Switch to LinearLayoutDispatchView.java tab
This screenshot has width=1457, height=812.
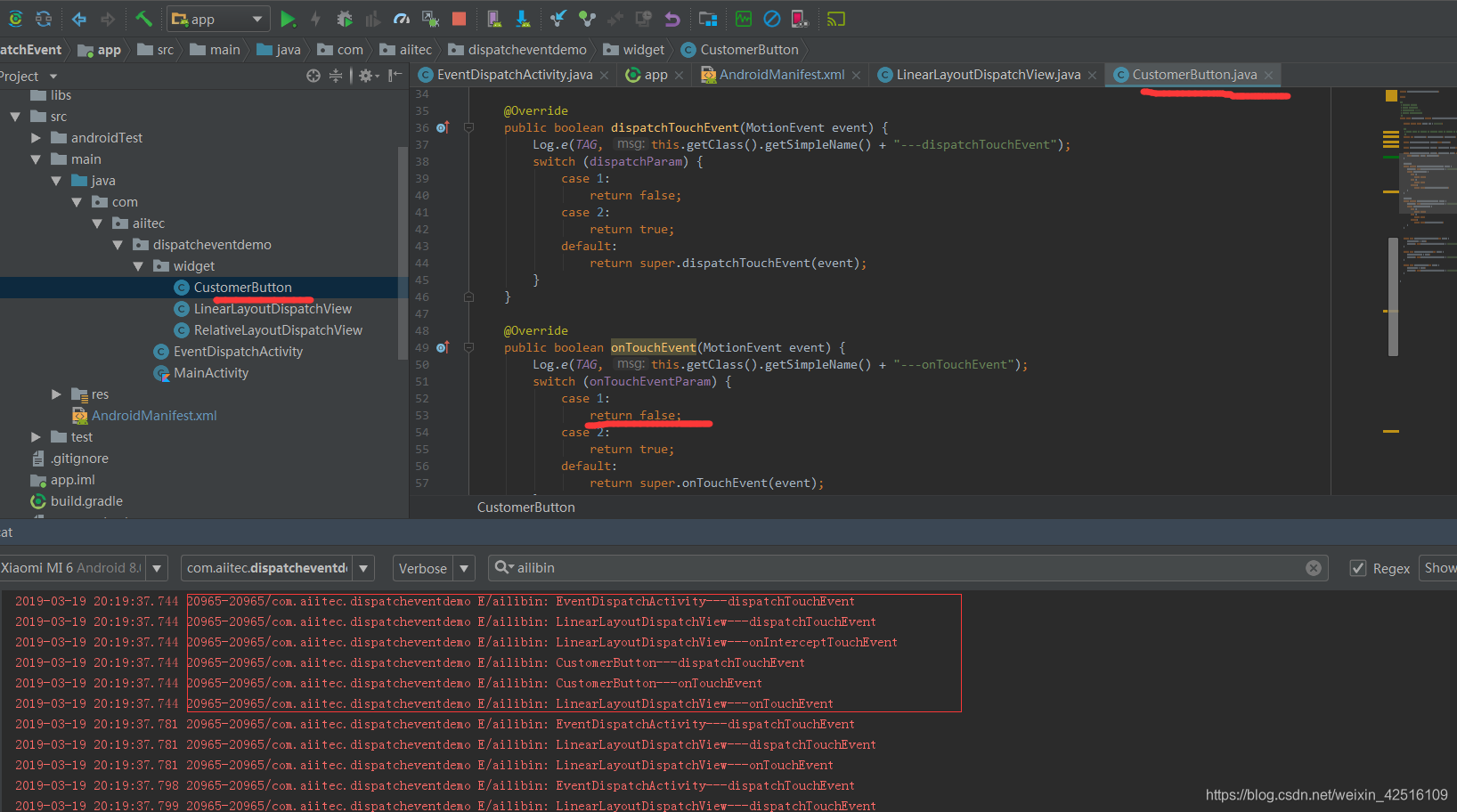point(988,75)
